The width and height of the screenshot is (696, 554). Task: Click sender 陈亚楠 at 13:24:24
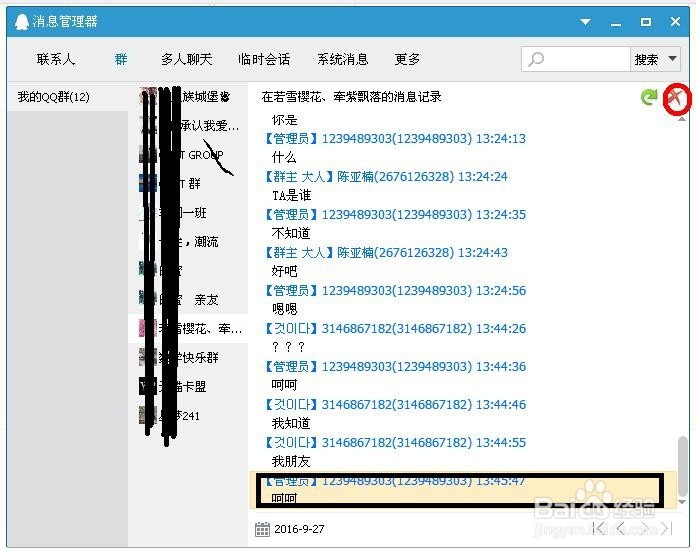point(386,177)
